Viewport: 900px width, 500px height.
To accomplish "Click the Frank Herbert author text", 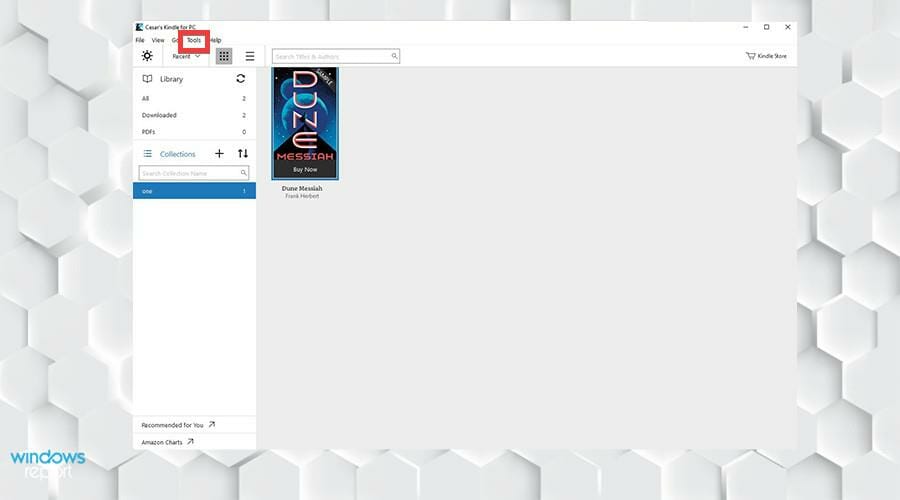I will 302,196.
